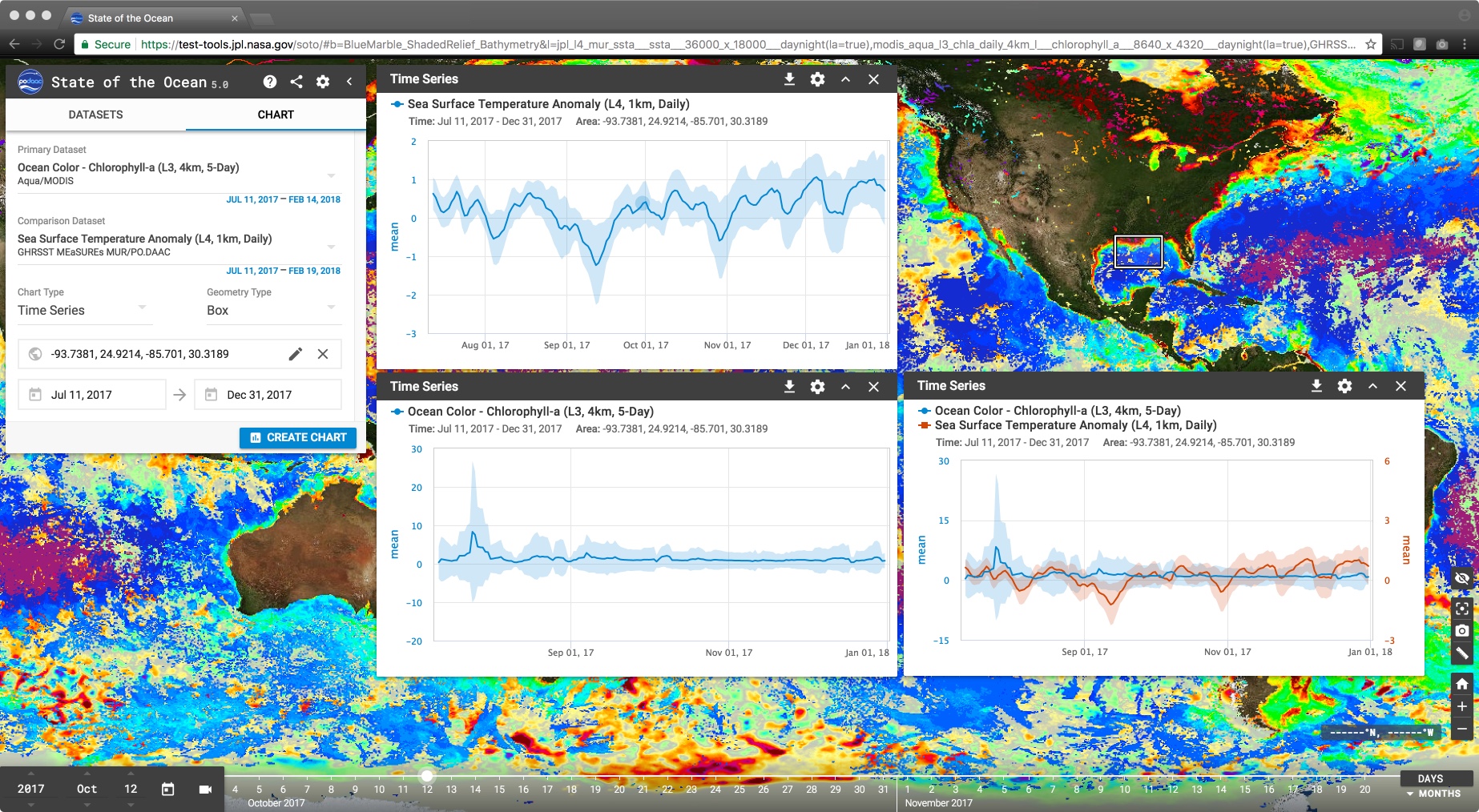The height and width of the screenshot is (812, 1479).
Task: Open the help icon in State of the Ocean header
Action: (270, 82)
